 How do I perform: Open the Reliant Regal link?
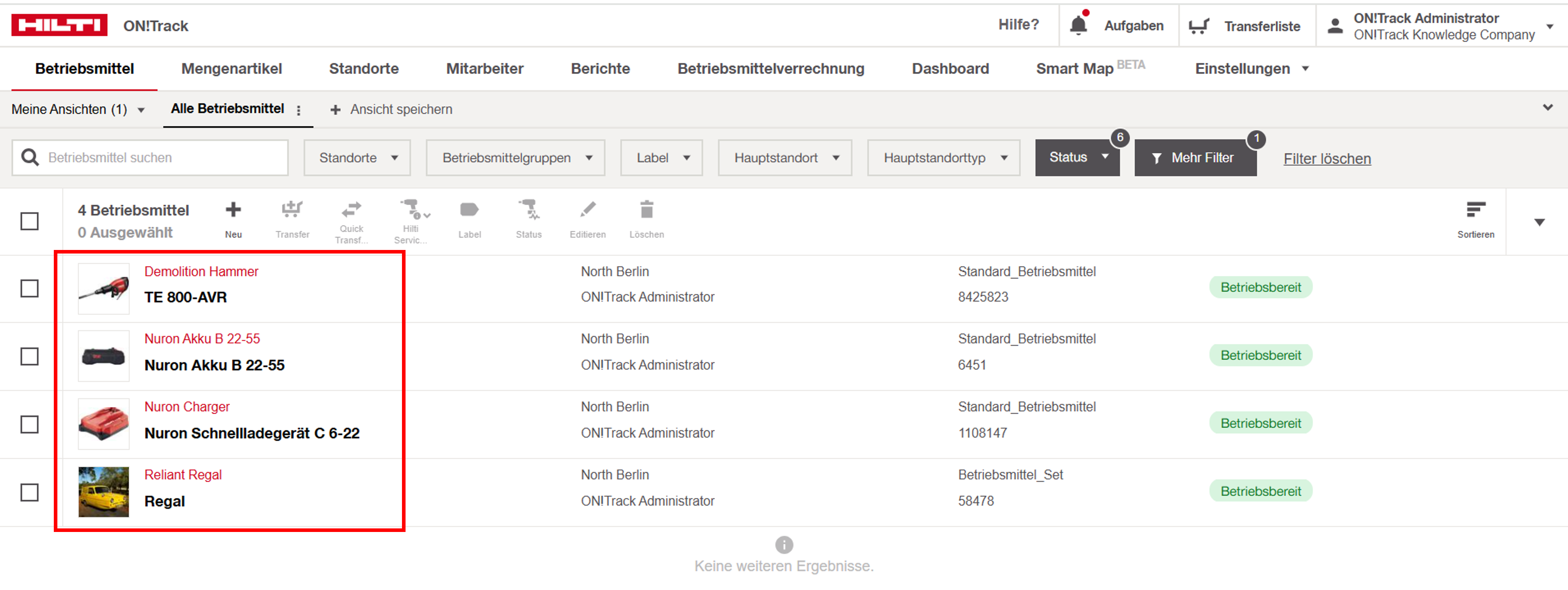click(182, 475)
